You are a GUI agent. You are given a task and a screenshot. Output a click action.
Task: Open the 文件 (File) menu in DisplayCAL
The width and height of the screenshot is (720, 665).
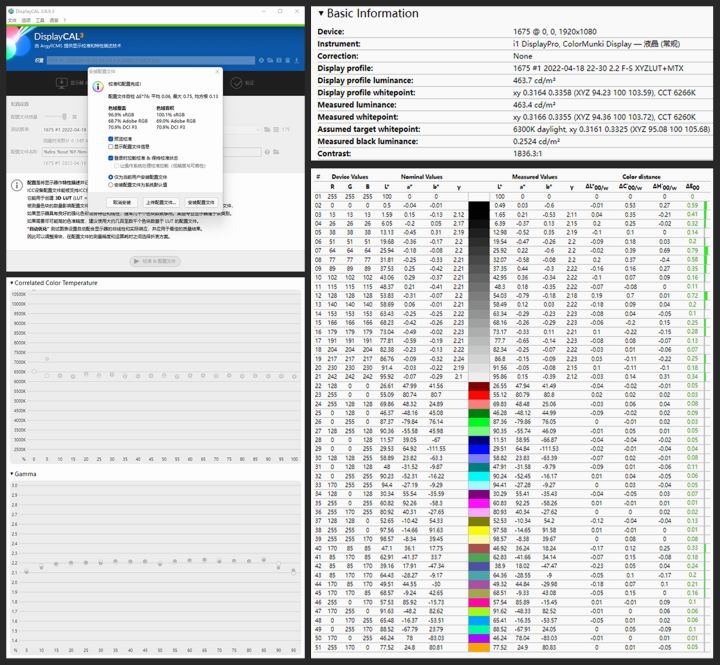[x=12, y=20]
